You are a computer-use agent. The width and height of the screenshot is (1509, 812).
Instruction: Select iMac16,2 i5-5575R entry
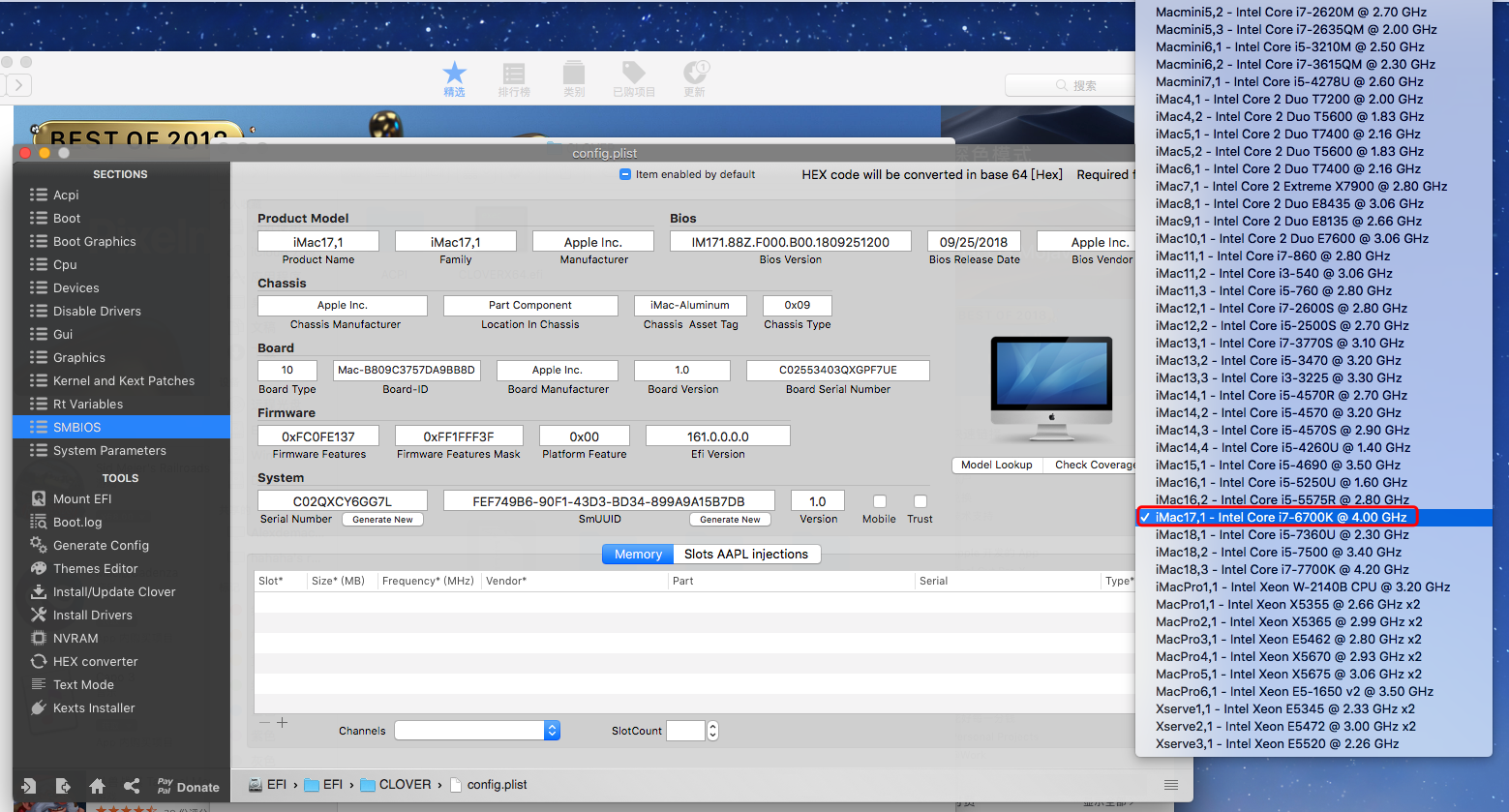click(1314, 499)
